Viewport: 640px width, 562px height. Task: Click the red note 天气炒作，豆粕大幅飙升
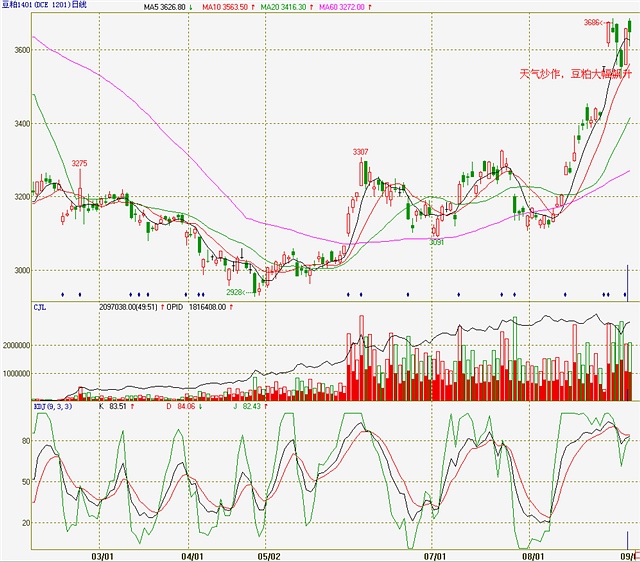click(x=576, y=74)
